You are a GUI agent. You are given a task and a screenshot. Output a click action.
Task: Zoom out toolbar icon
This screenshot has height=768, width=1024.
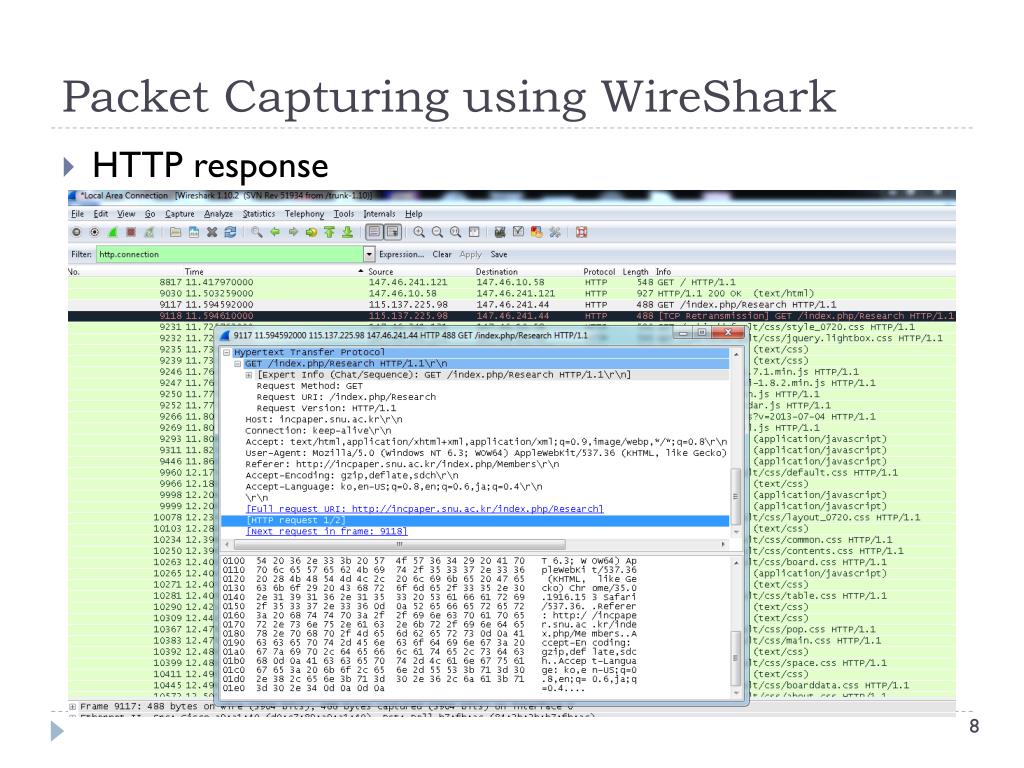point(437,232)
